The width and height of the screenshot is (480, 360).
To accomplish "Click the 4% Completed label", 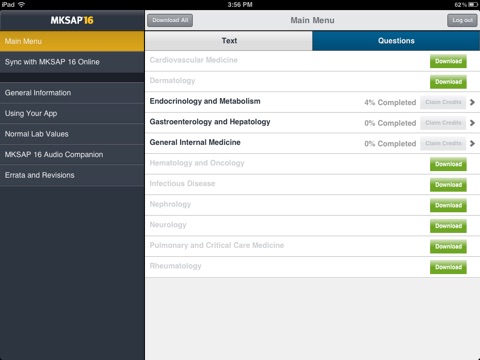I will point(390,103).
